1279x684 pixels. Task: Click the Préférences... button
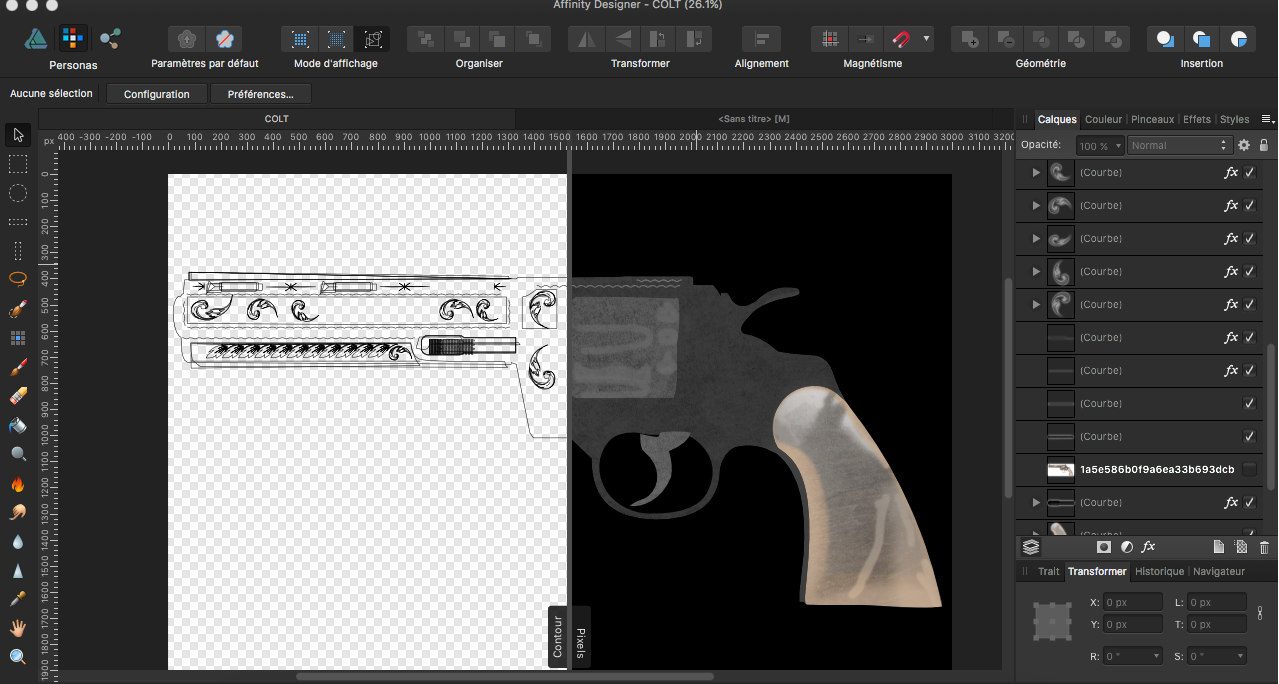click(260, 94)
